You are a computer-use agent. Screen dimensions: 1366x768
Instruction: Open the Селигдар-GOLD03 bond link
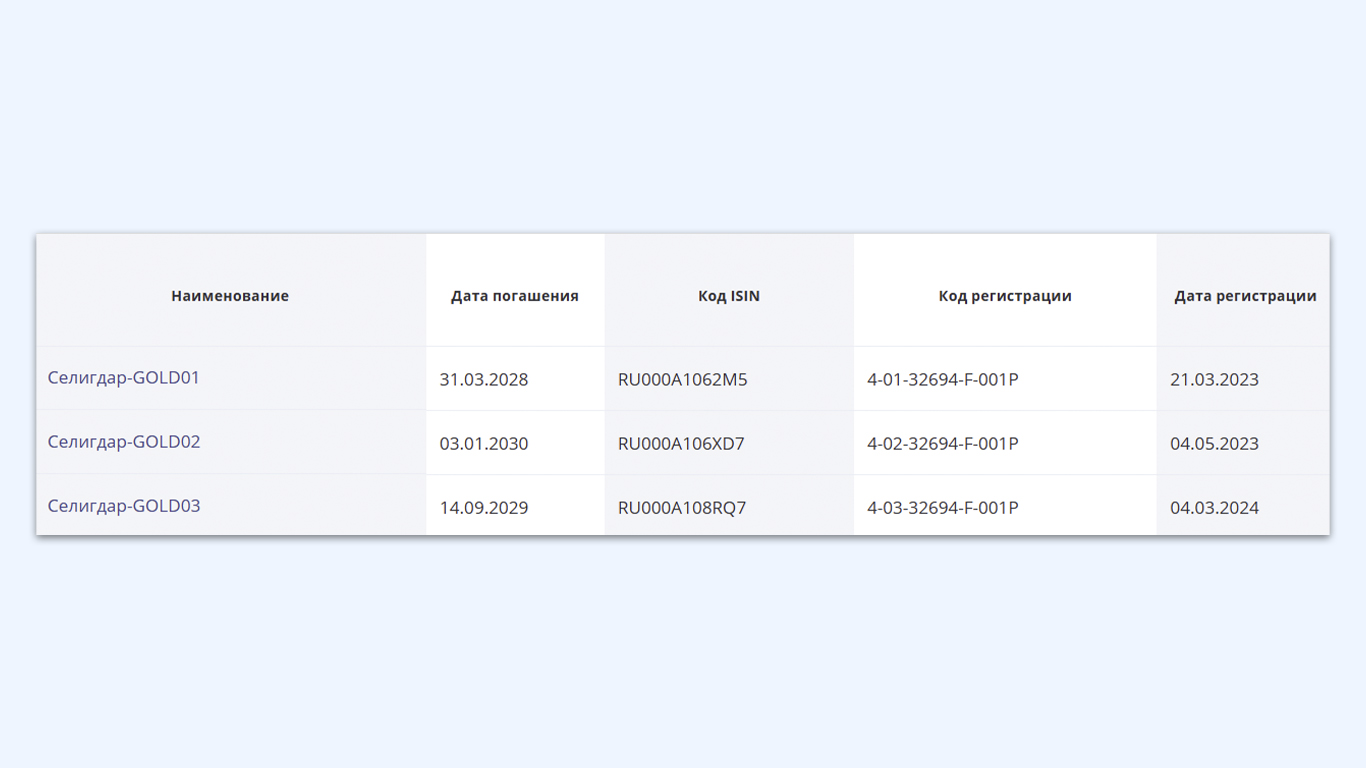coord(124,506)
